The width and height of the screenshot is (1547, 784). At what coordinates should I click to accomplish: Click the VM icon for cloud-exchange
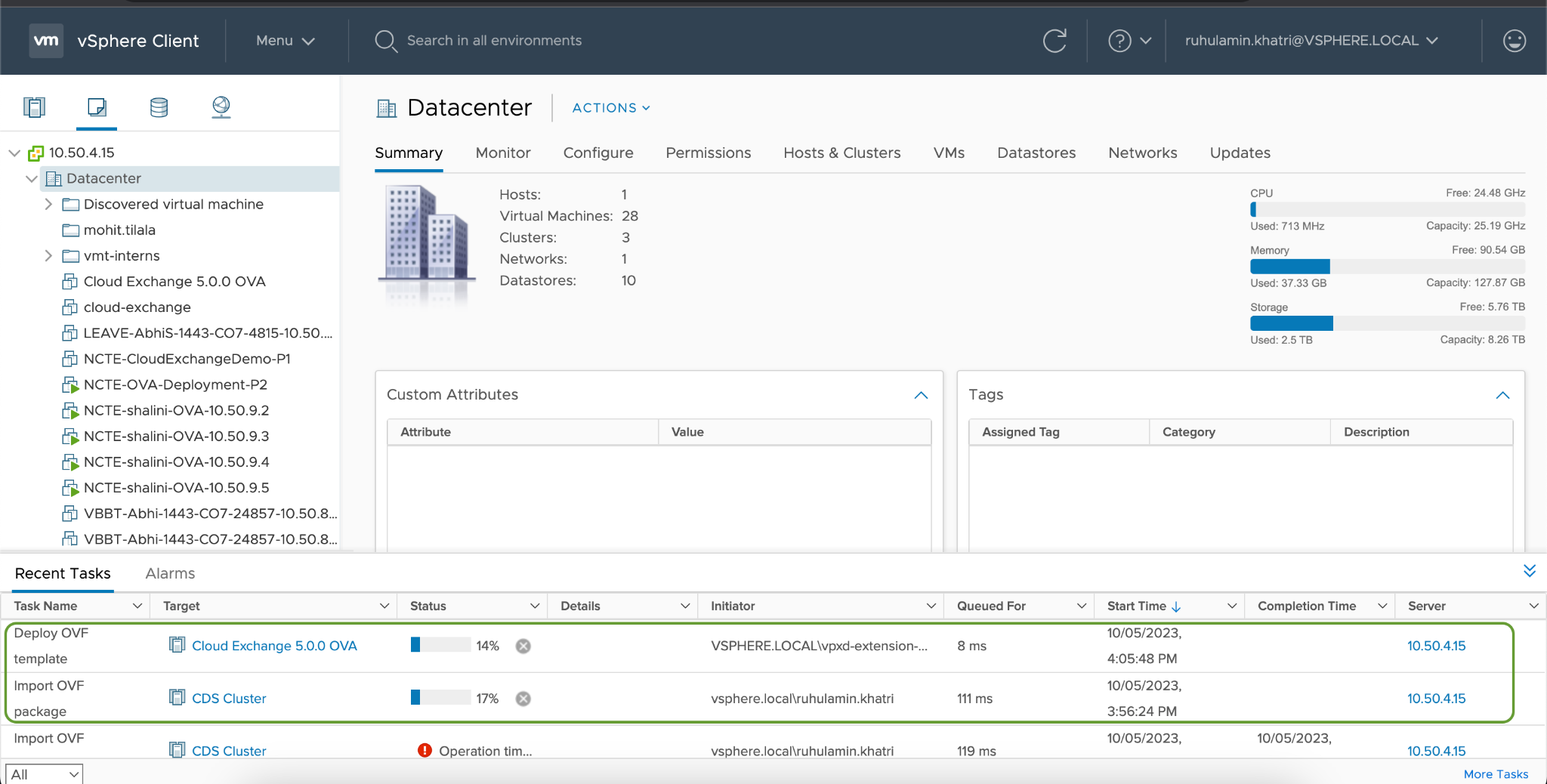[x=69, y=307]
